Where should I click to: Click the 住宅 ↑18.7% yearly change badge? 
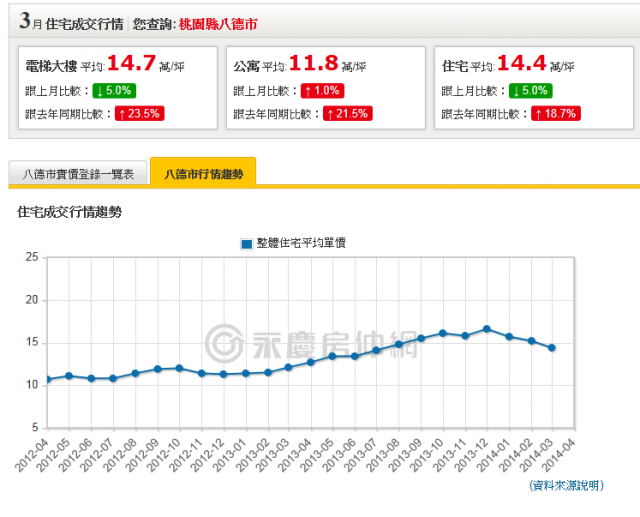click(556, 113)
